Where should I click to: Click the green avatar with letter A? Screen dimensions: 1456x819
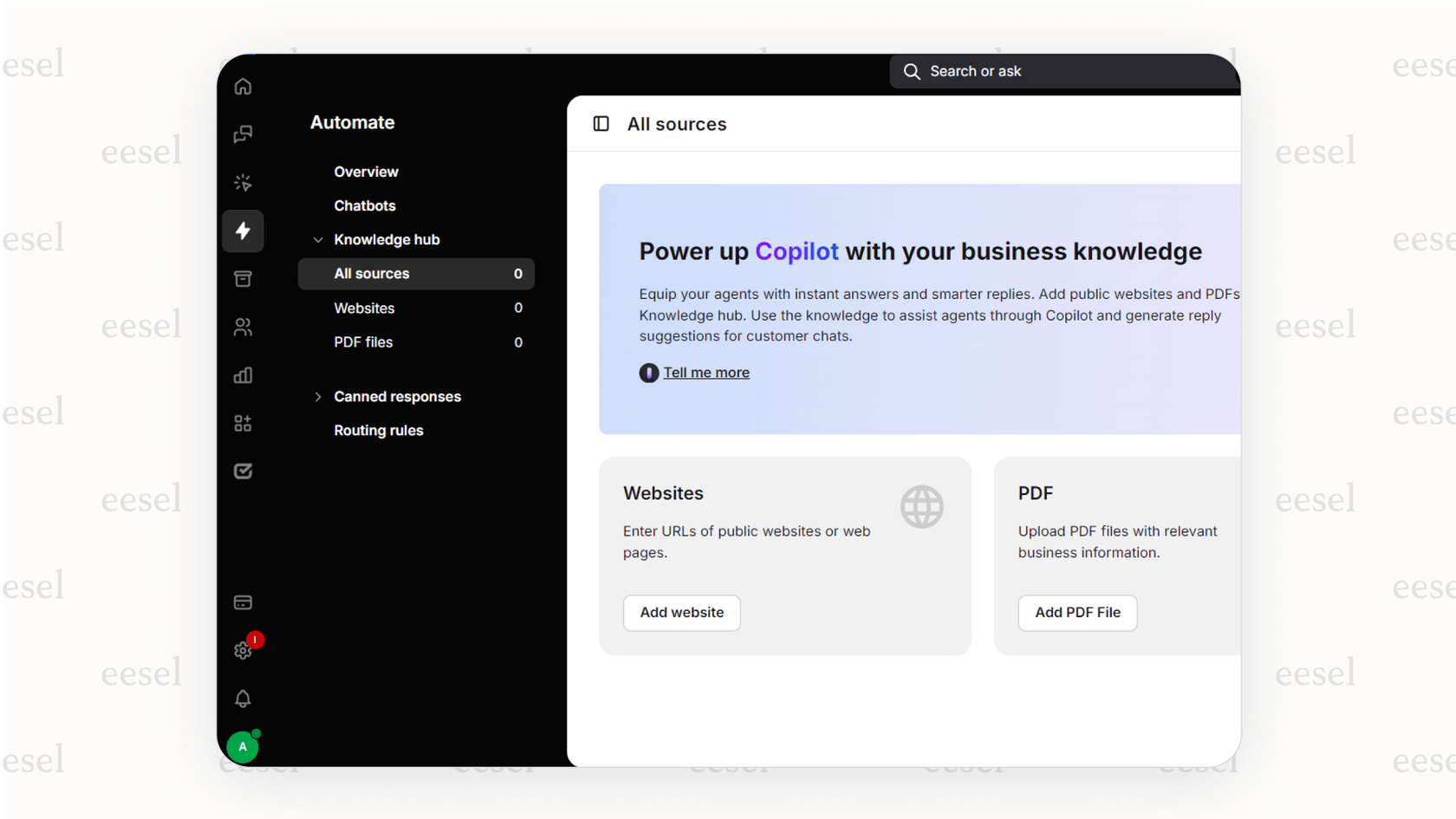(x=243, y=746)
